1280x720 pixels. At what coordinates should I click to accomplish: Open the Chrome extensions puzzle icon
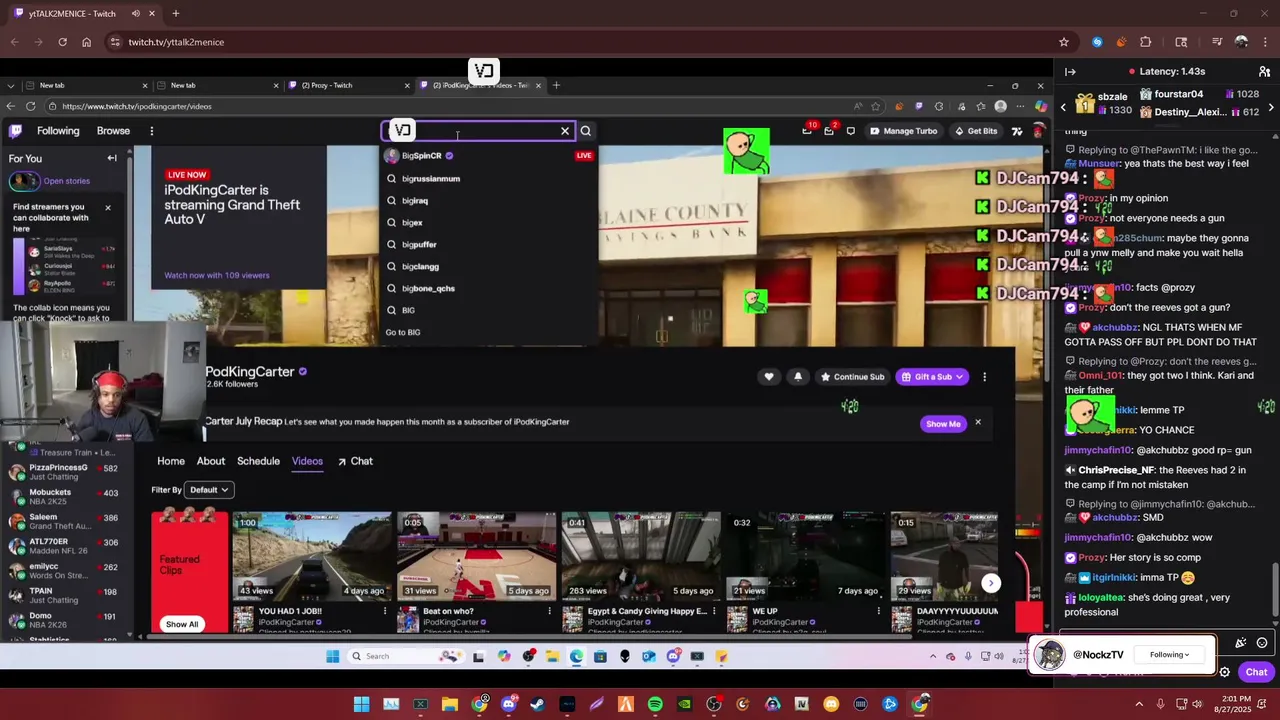[x=1146, y=42]
